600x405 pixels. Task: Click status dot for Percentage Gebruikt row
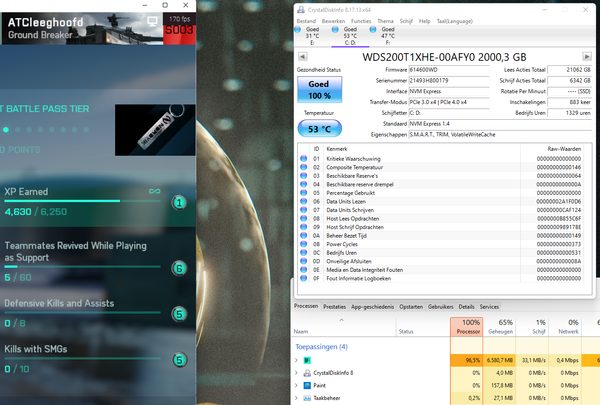(303, 193)
